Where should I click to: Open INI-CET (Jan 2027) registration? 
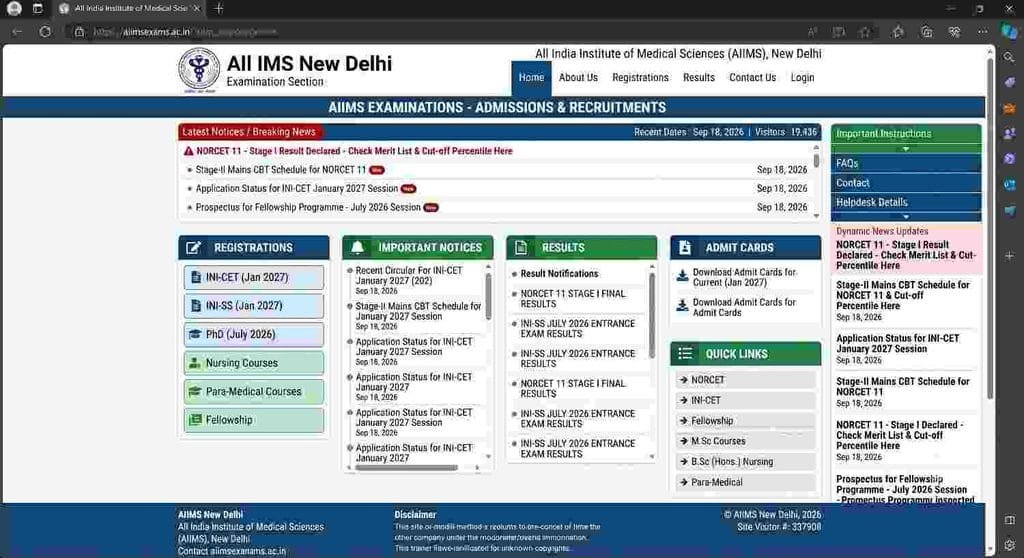[253, 277]
